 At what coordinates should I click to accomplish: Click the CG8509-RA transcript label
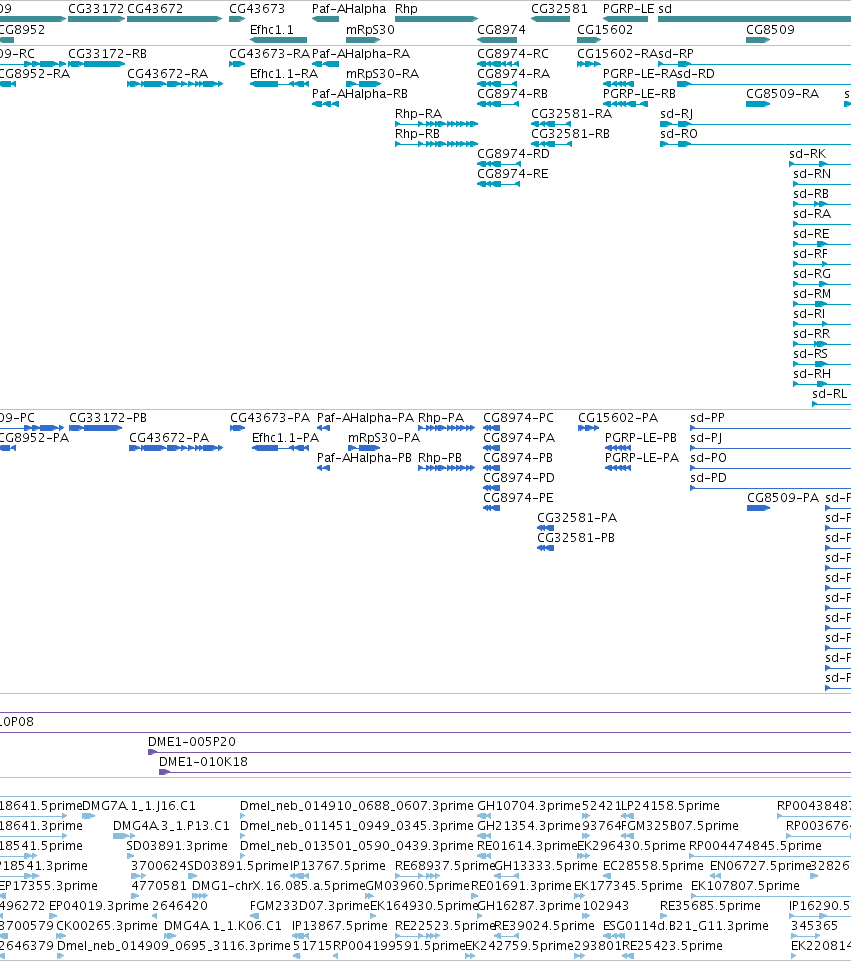click(x=782, y=94)
